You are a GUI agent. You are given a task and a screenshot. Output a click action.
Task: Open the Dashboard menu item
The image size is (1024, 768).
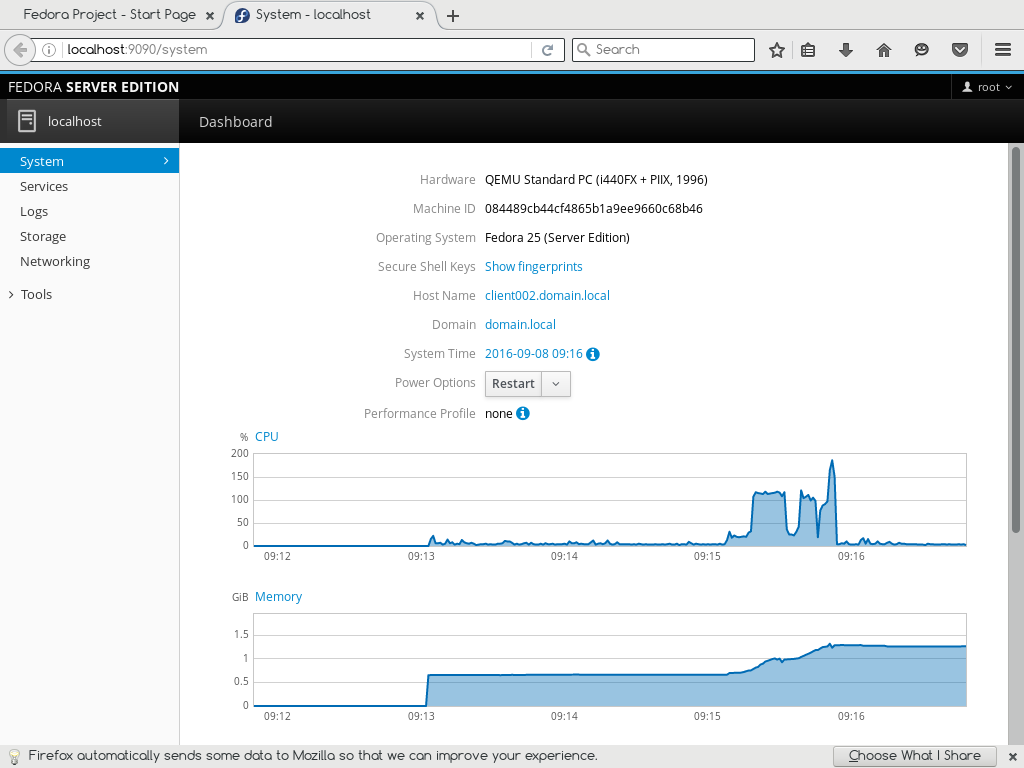[236, 122]
